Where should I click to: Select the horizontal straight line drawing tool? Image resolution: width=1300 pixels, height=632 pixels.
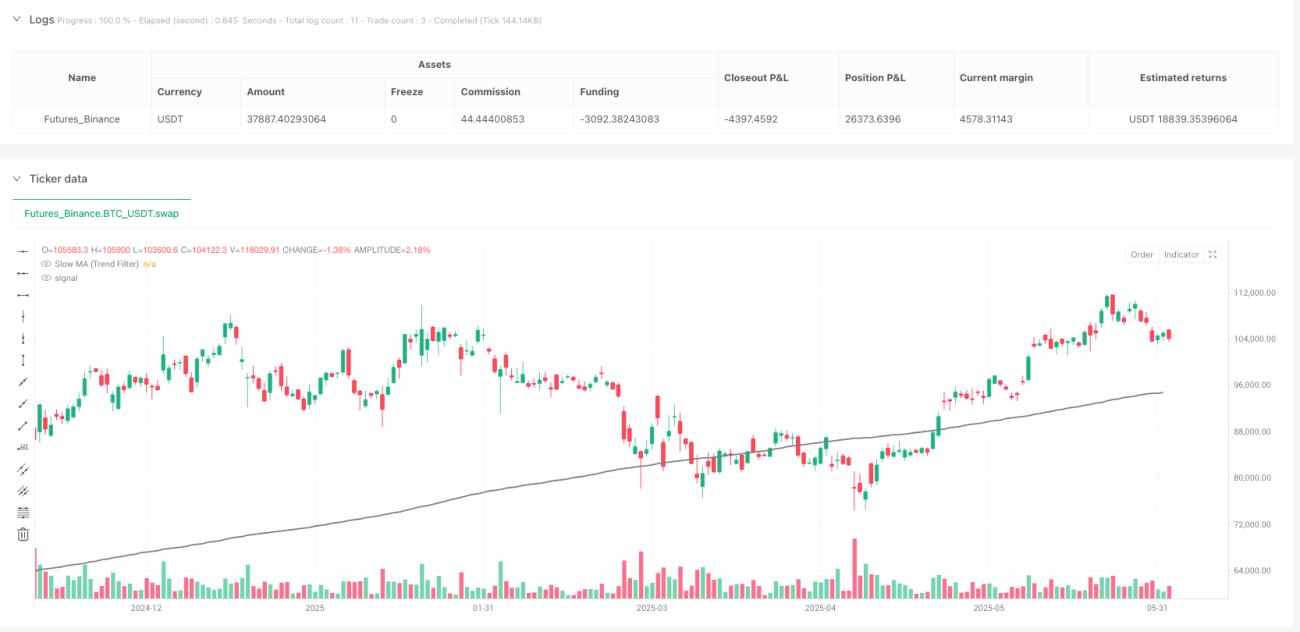click(23, 250)
